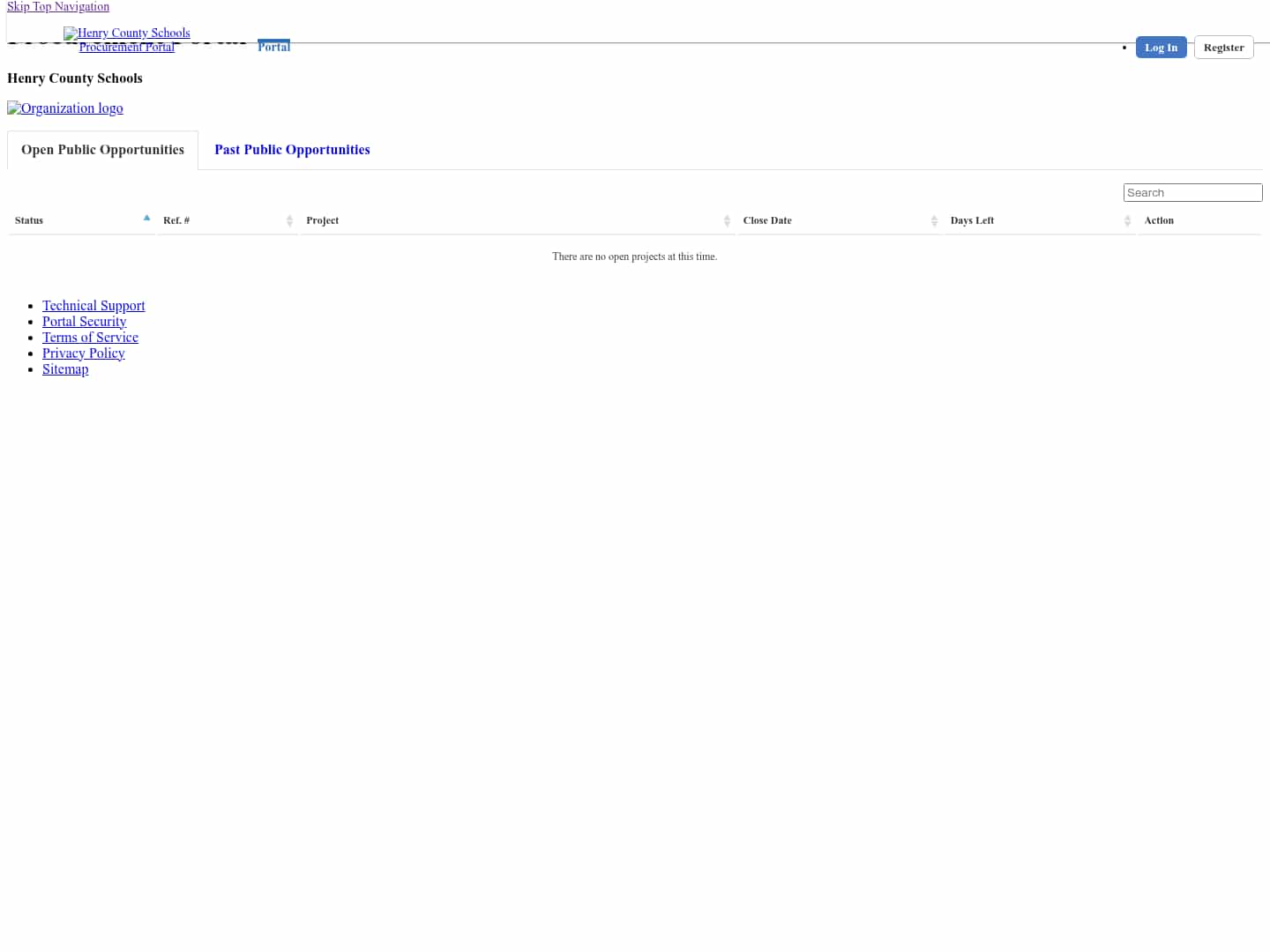Select the 'no open projects' message text
This screenshot has width=1270, height=952.
635,257
